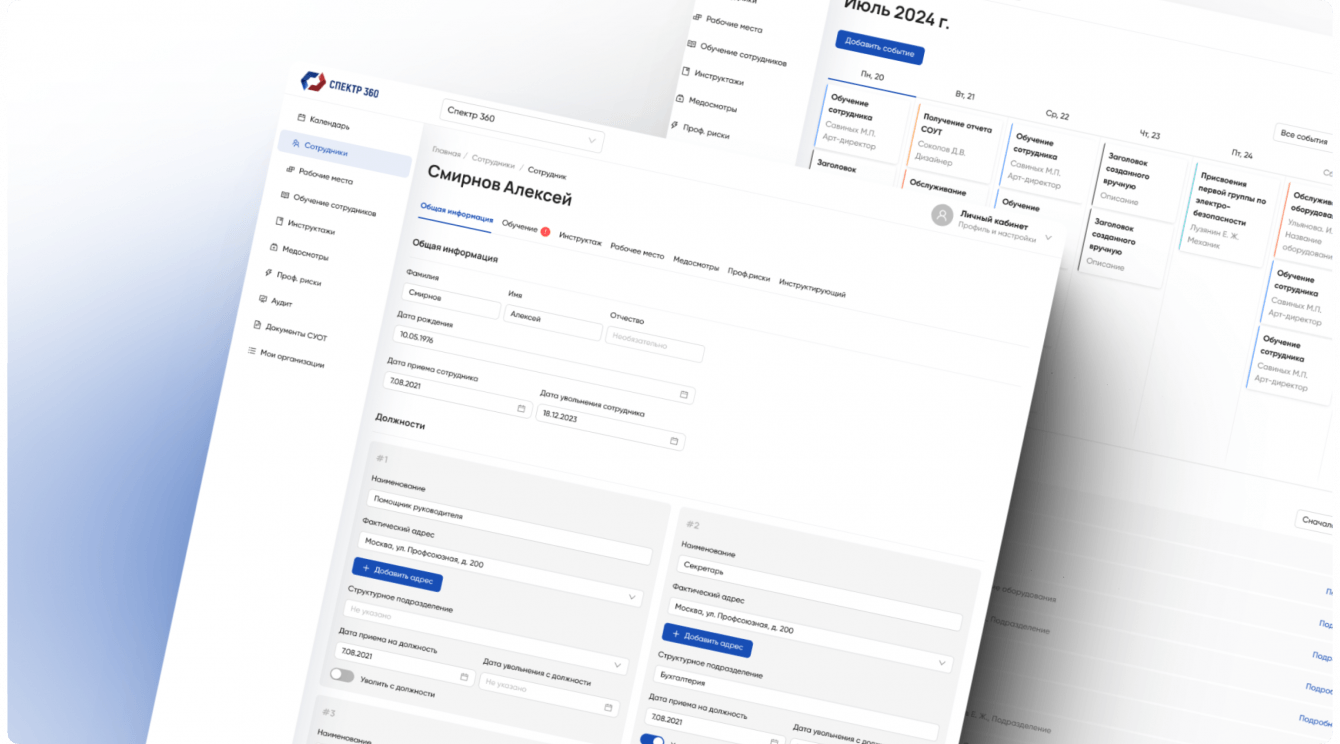Open Аудит via its sidebar icon
This screenshot has height=744, width=1340.
[x=263, y=298]
